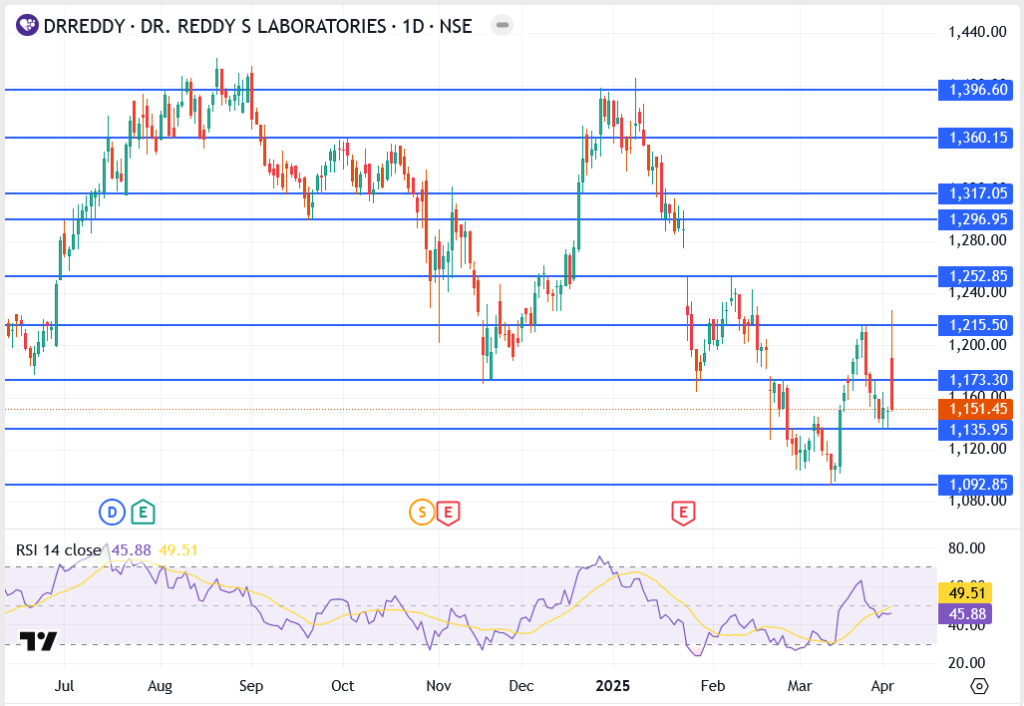Viewport: 1024px width, 706px height.
Task: Click the 1,252.85 horizontal line price label
Action: pyautogui.click(x=976, y=275)
